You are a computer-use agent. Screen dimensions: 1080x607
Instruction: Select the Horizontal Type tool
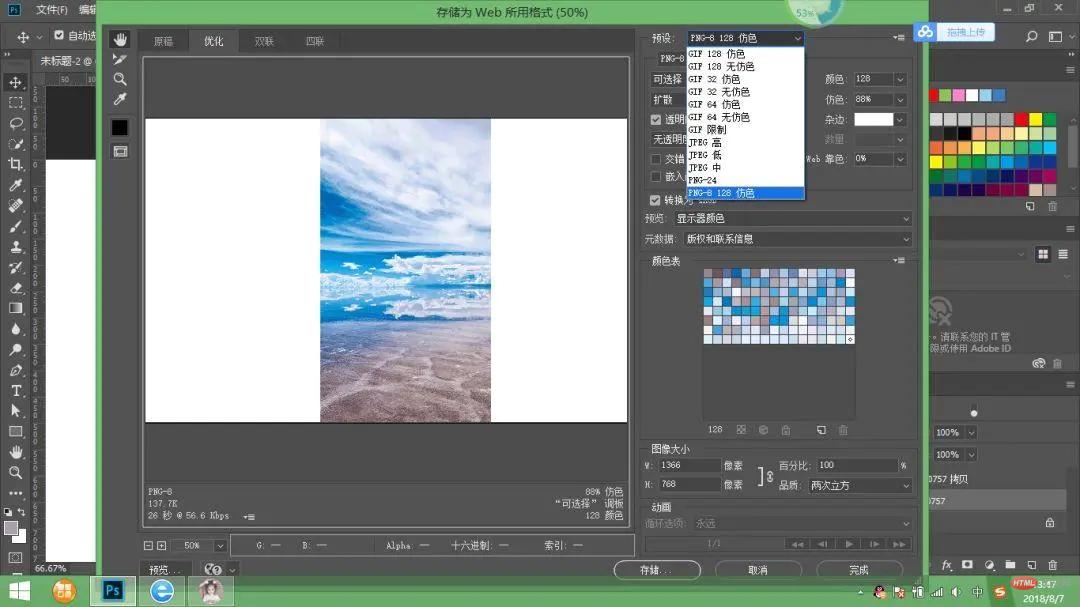pos(15,391)
